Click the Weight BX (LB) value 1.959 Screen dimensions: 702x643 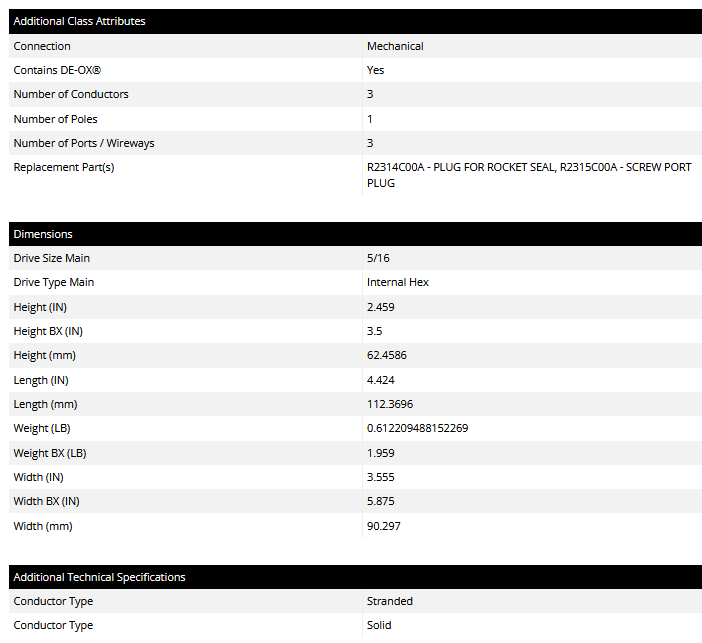tap(381, 453)
